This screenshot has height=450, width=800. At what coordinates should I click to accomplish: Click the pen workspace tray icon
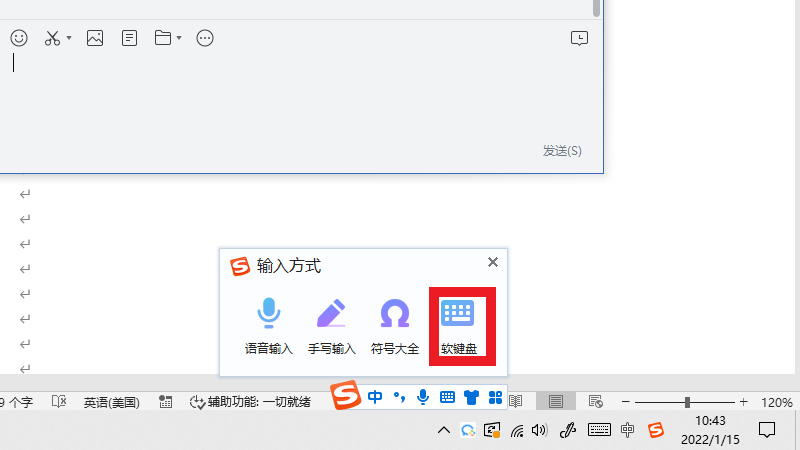568,430
